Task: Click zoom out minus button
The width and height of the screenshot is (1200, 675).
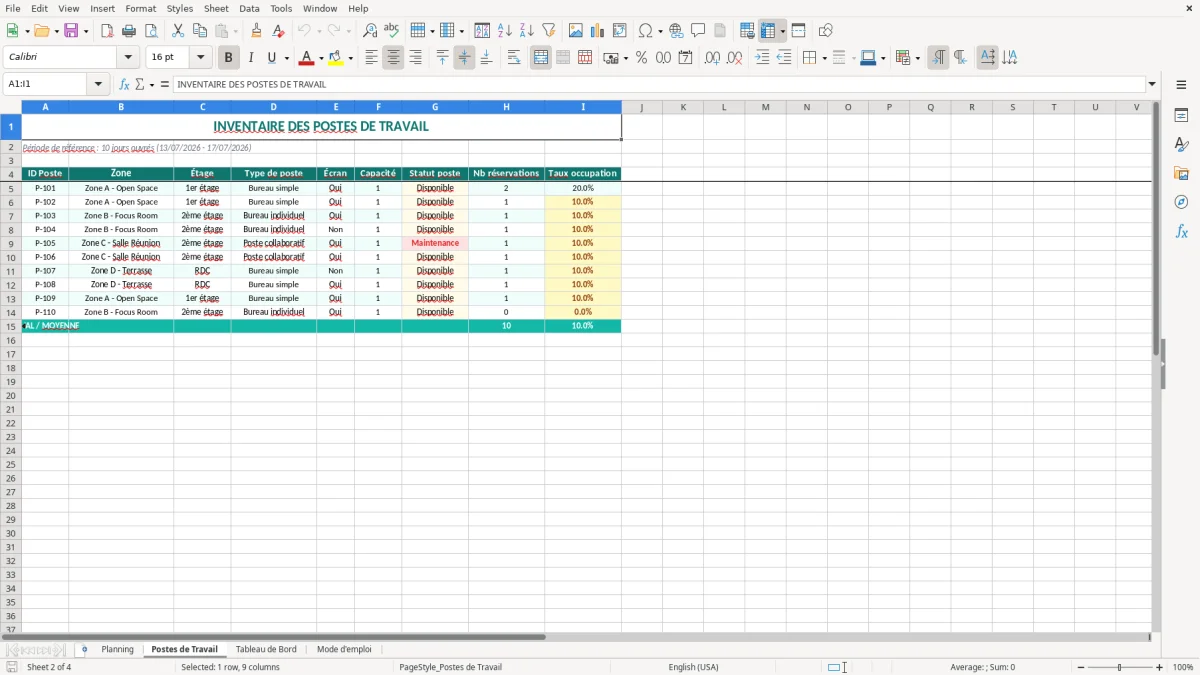Action: click(1080, 667)
